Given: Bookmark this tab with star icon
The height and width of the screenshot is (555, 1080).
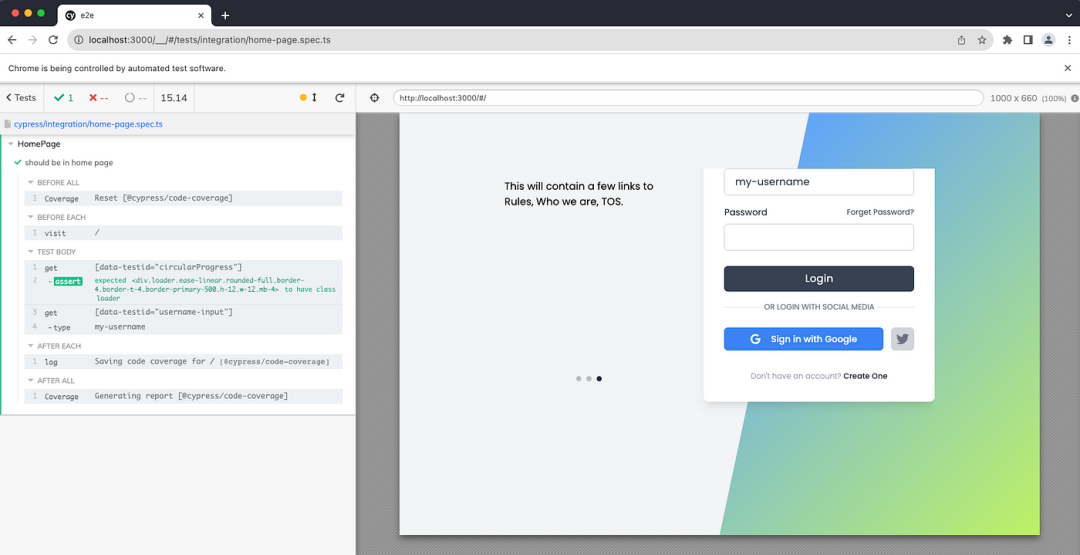Looking at the screenshot, I should 982,40.
